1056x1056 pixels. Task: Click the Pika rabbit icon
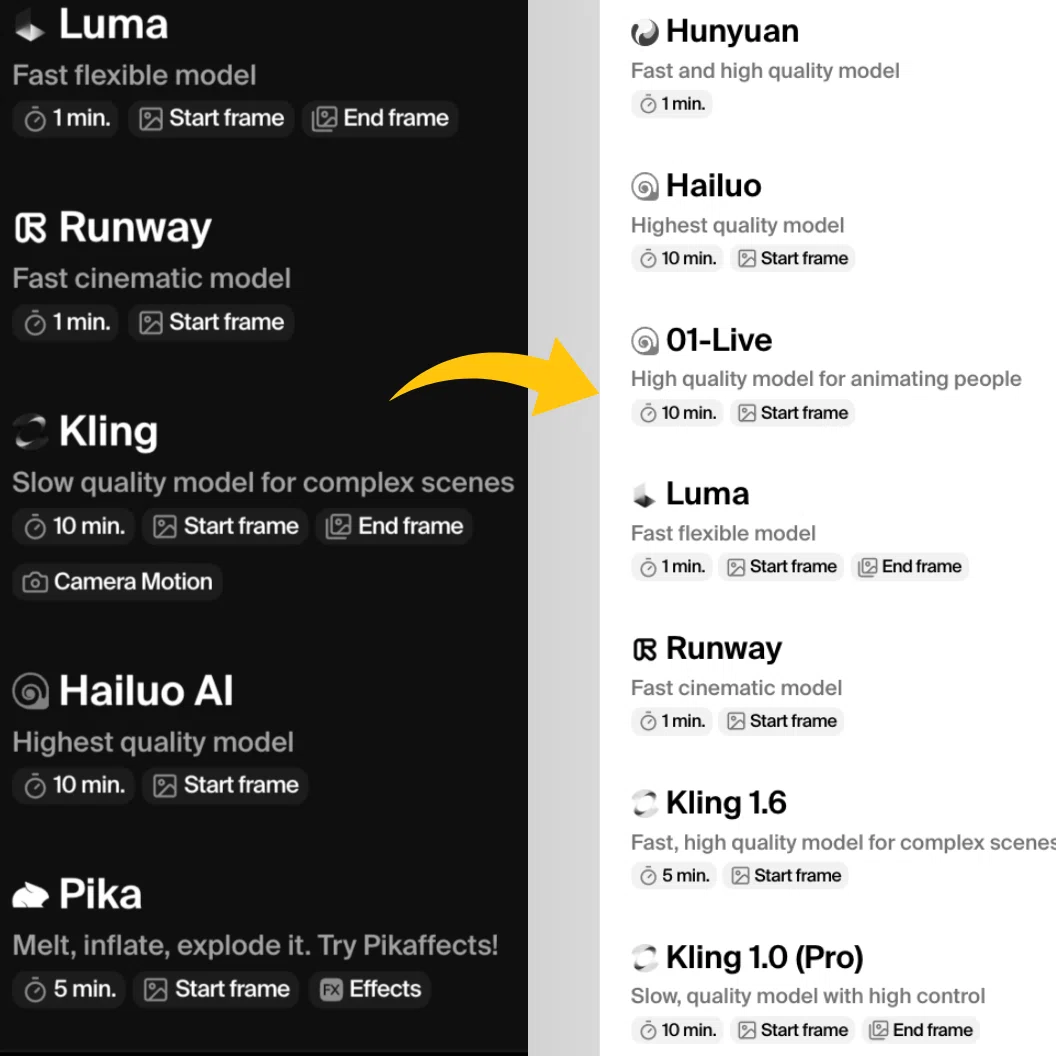point(30,895)
